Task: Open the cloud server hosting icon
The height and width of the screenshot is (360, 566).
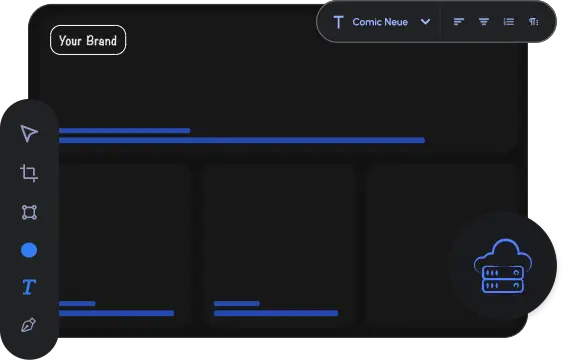Action: (503, 265)
